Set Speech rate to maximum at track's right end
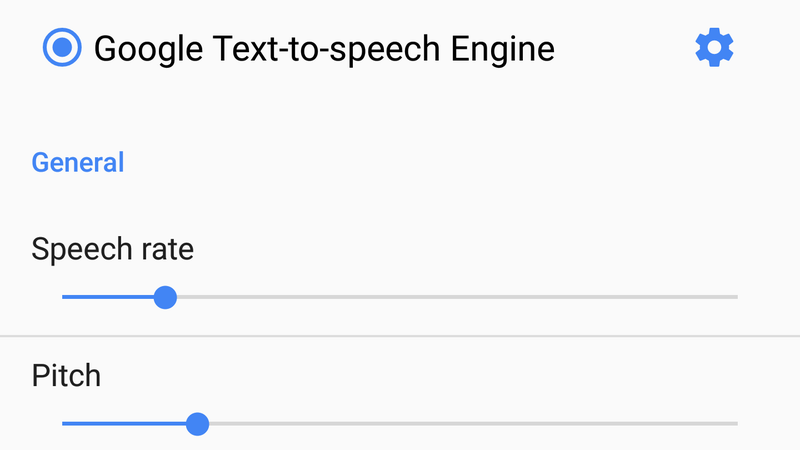800x450 pixels. tap(736, 297)
